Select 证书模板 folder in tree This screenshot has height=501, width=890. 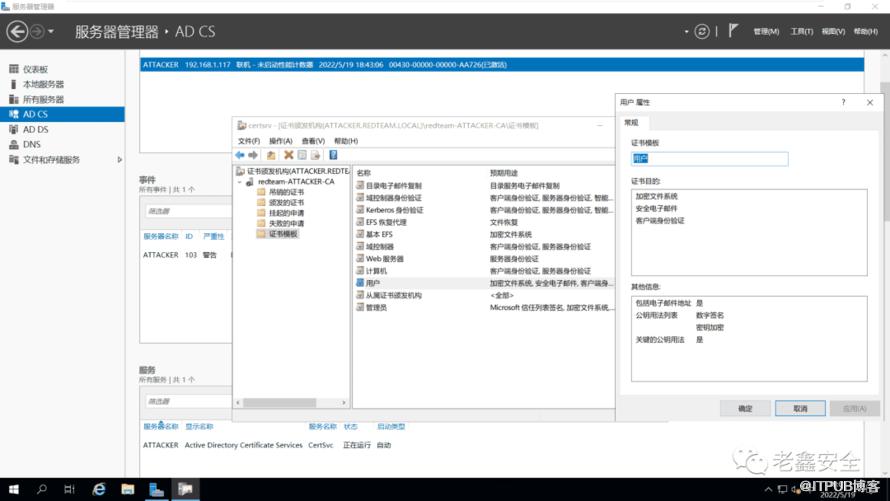283,234
